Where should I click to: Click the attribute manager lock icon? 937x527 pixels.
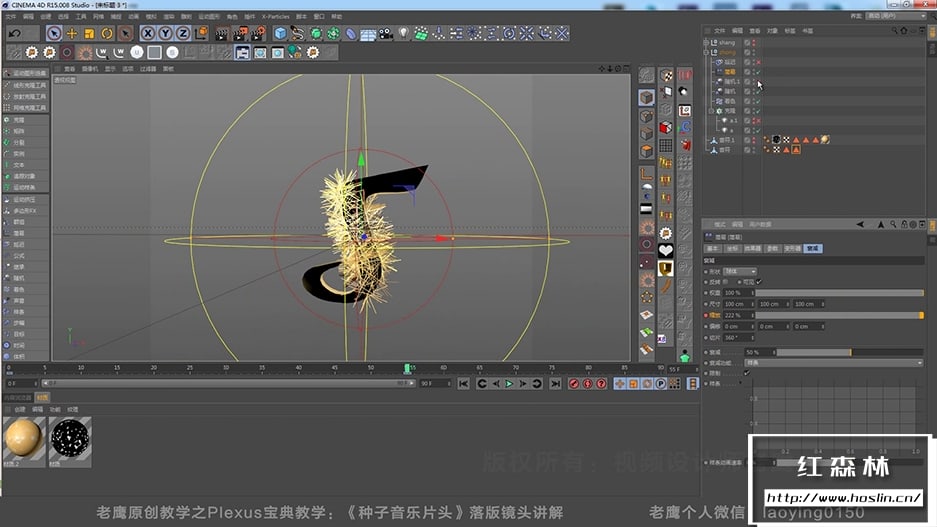(x=904, y=224)
